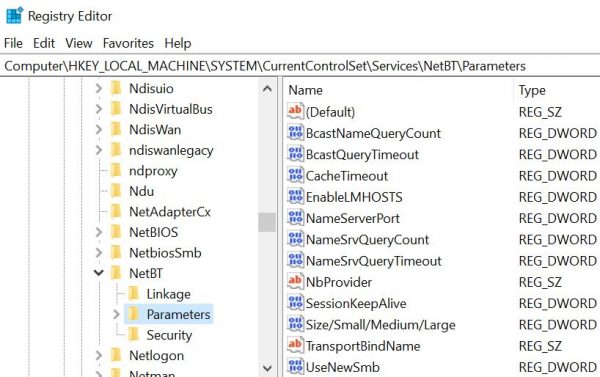Click the registry path address bar
This screenshot has width=600, height=377.
tap(300, 66)
